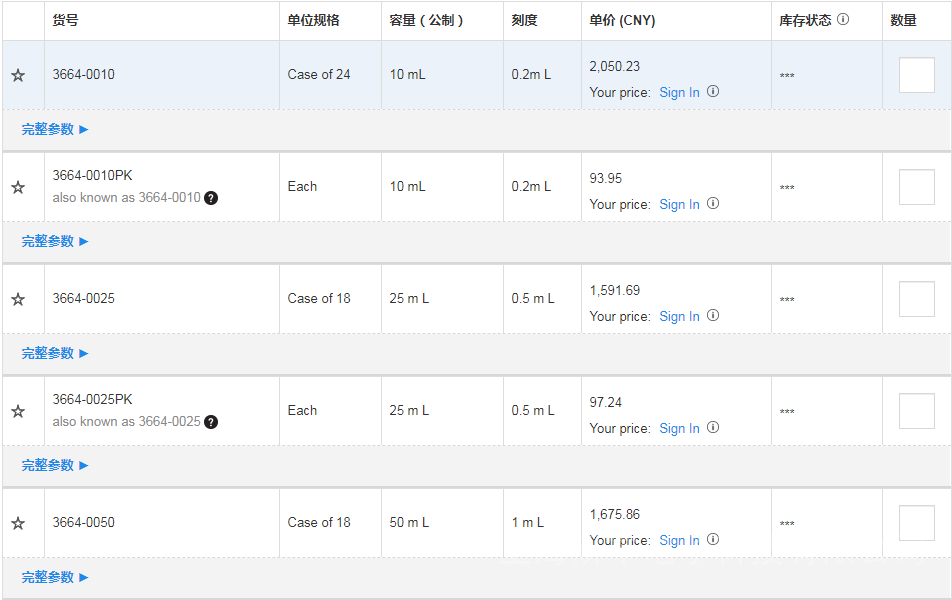Click Sign In for the 1,675.86 price
Viewport: 952px width, 600px height.
pos(679,540)
